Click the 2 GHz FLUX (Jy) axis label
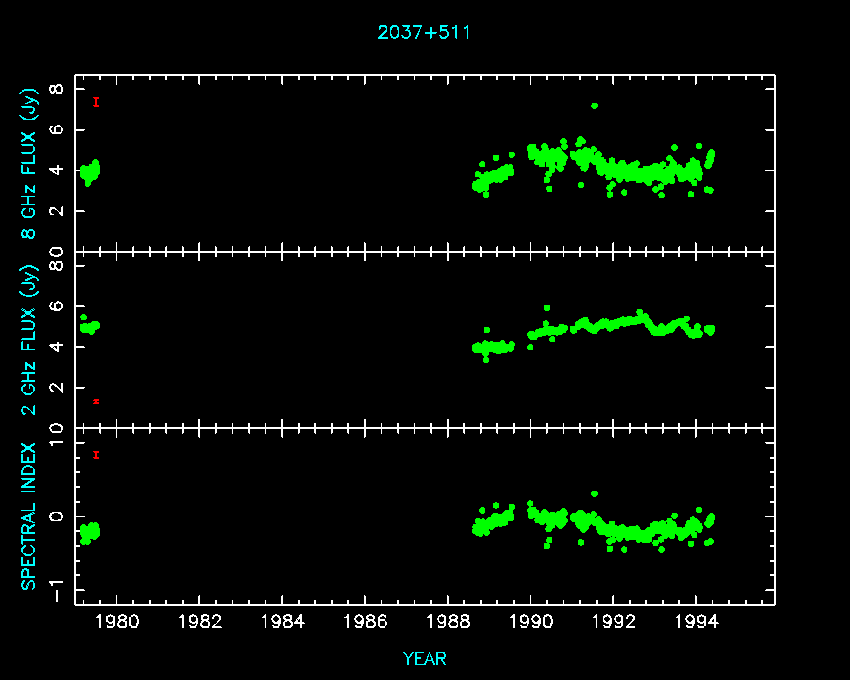850x680 pixels. [30, 340]
